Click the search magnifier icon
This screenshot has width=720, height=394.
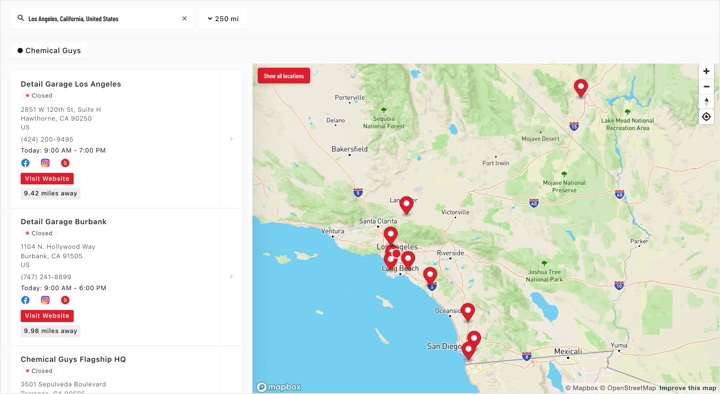(21, 18)
